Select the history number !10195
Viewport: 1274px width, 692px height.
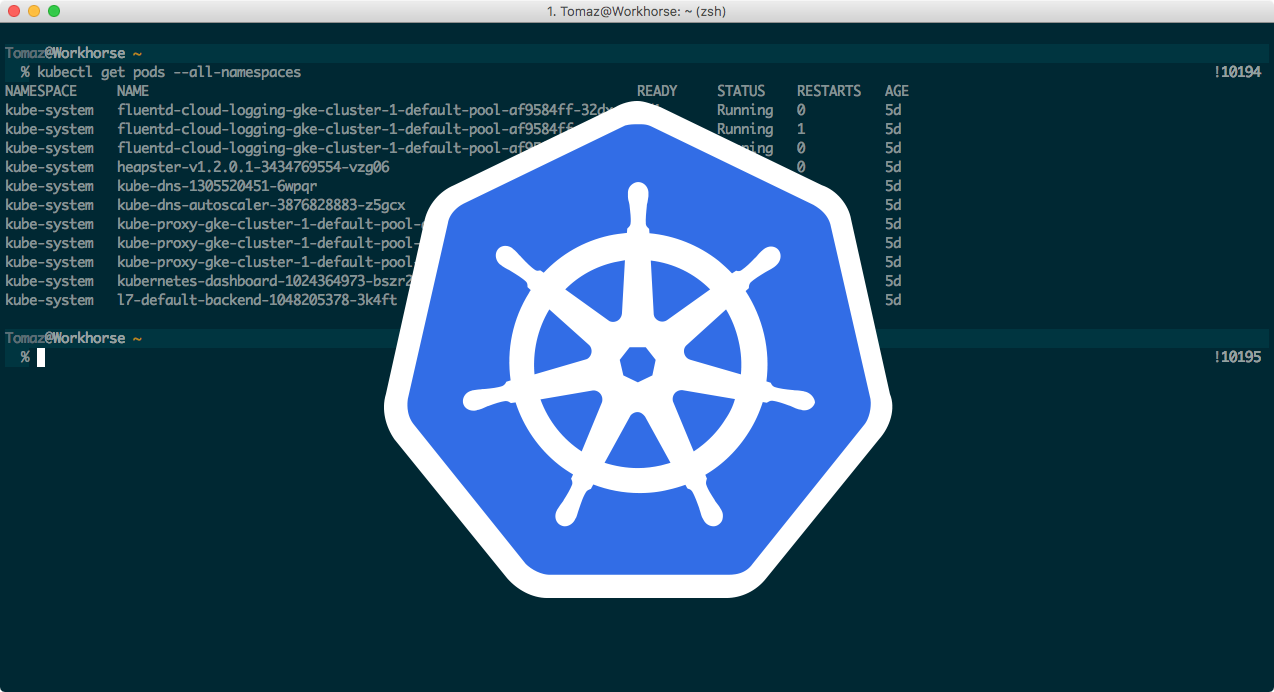click(1237, 355)
